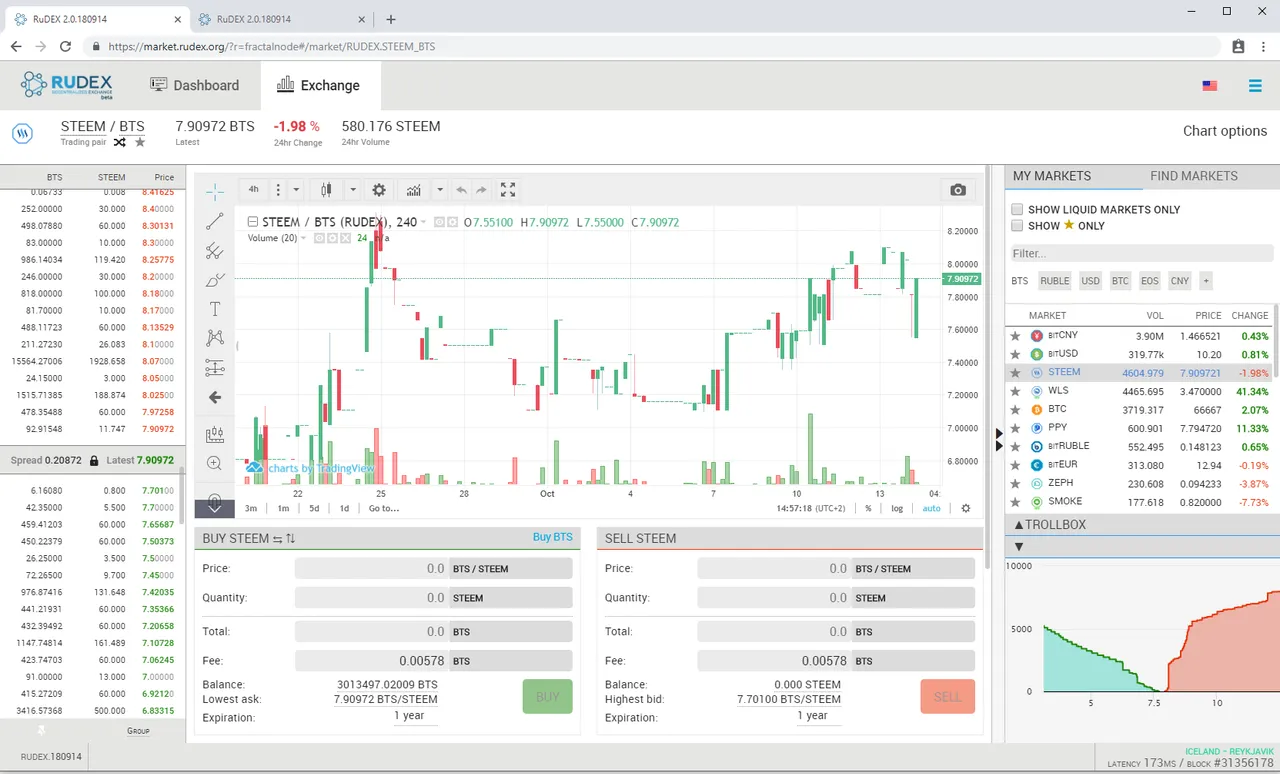Open the Find Markets tab
Image resolution: width=1280 pixels, height=774 pixels.
point(1194,176)
